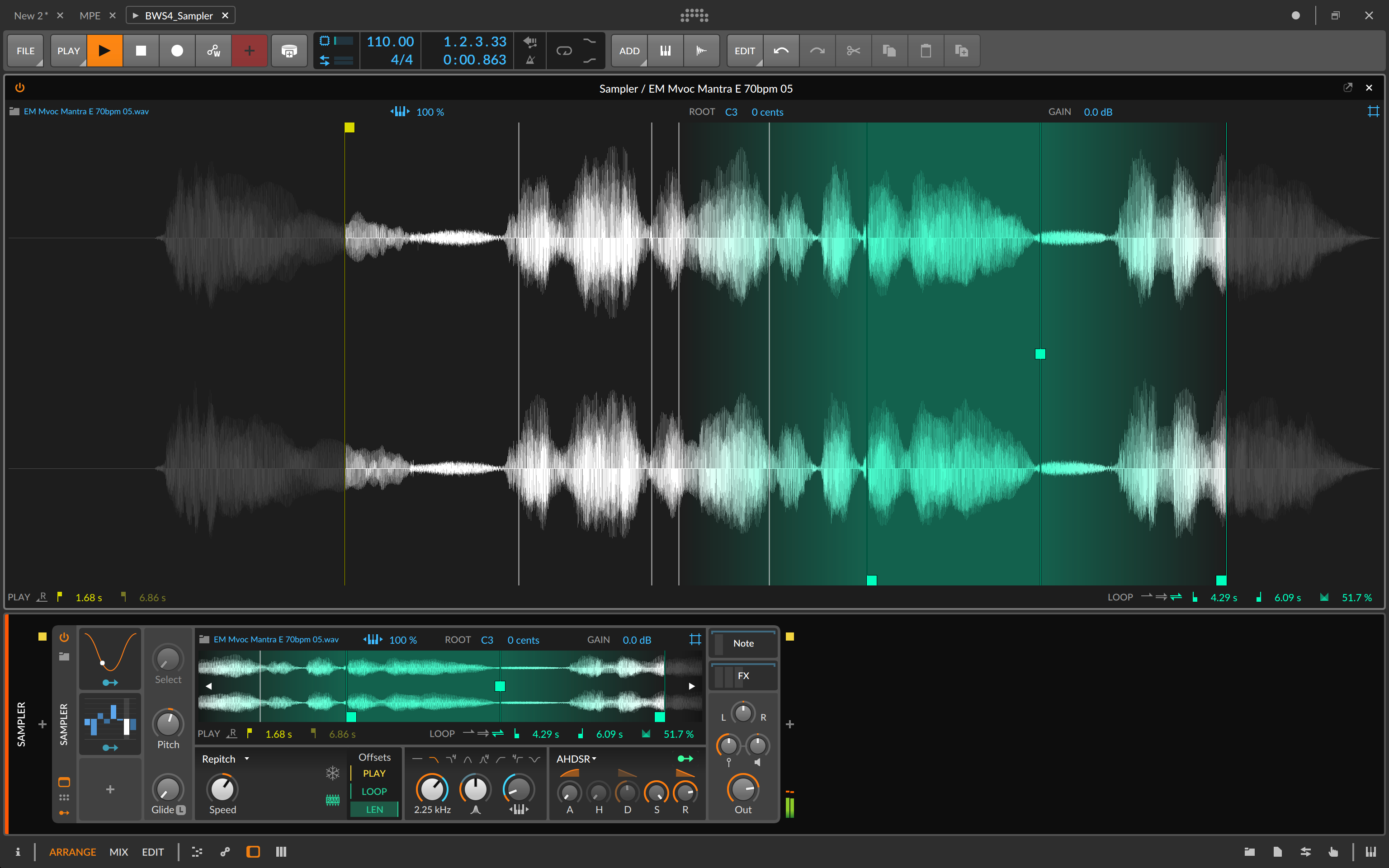
Task: Open the FILE menu in top toolbar
Action: tap(25, 50)
